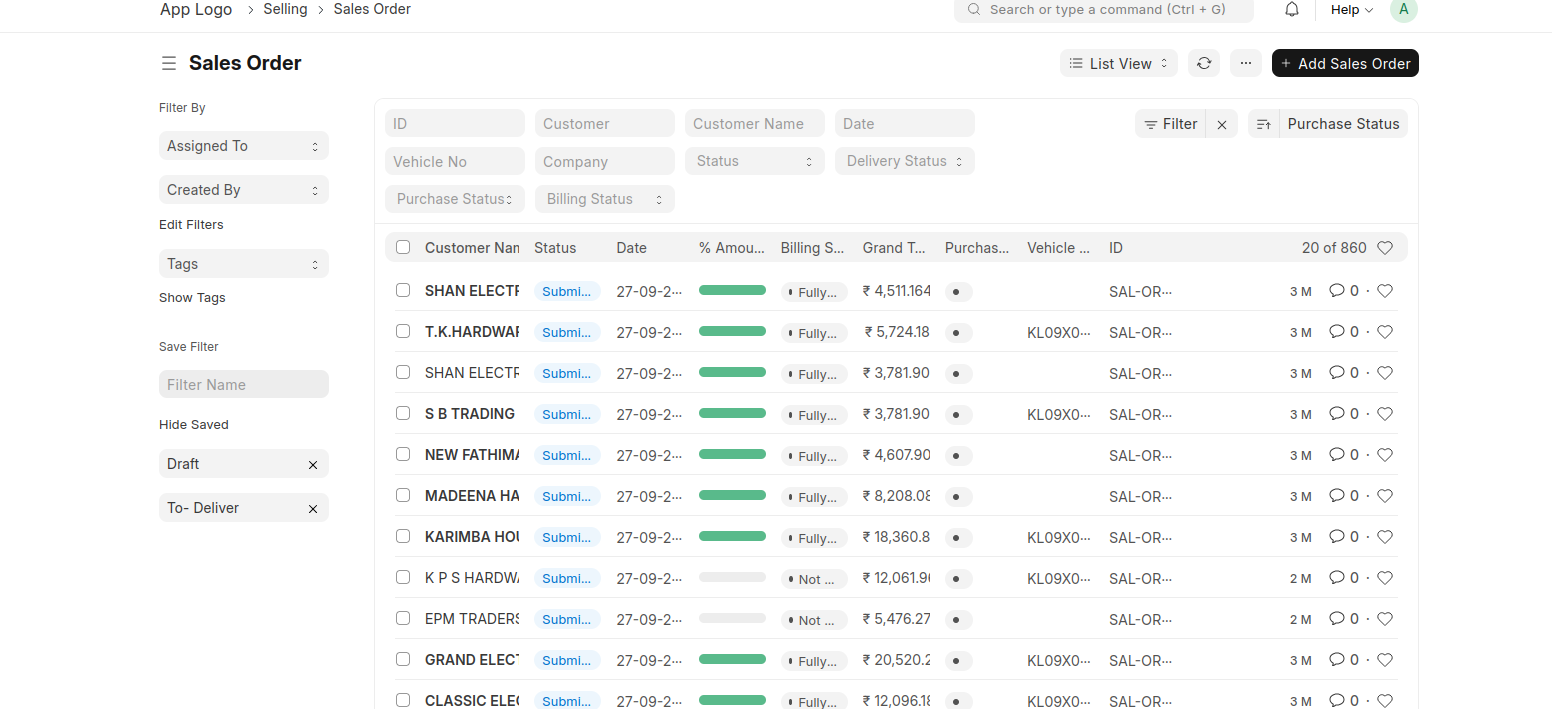Clear filters with the X beside Filter
The width and height of the screenshot is (1552, 709).
[x=1222, y=124]
